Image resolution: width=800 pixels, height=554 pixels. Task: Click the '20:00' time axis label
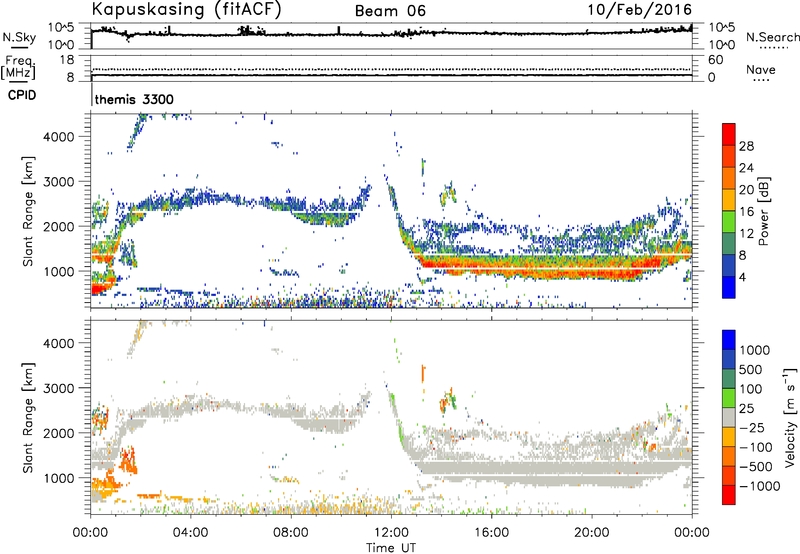(592, 533)
